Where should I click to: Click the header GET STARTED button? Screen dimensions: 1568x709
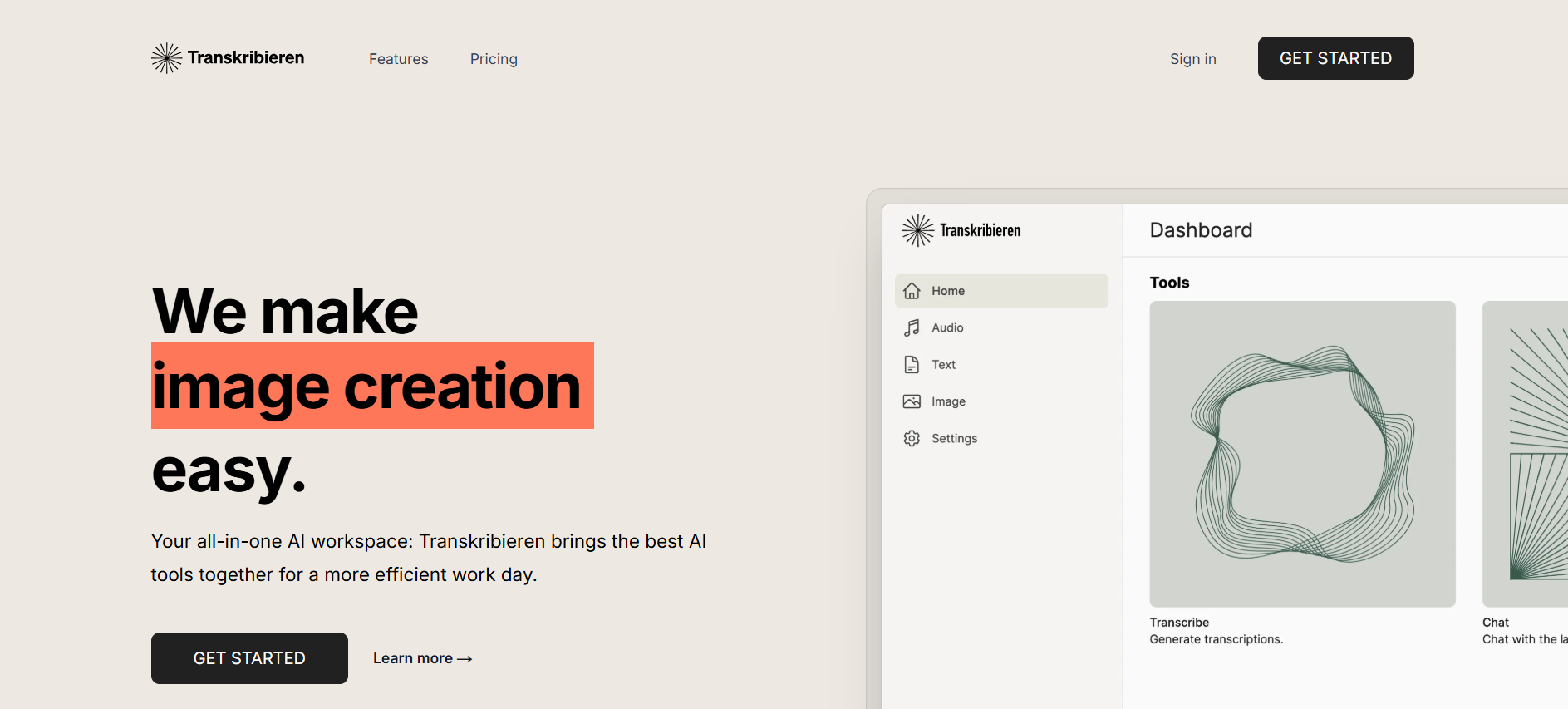(1335, 58)
